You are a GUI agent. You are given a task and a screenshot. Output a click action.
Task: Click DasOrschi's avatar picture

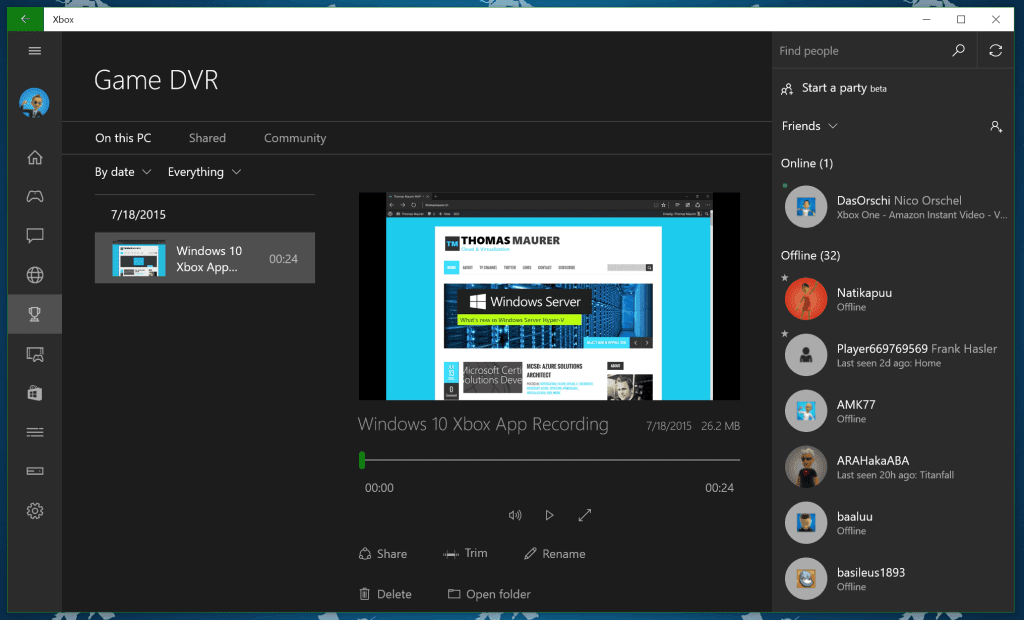(806, 206)
